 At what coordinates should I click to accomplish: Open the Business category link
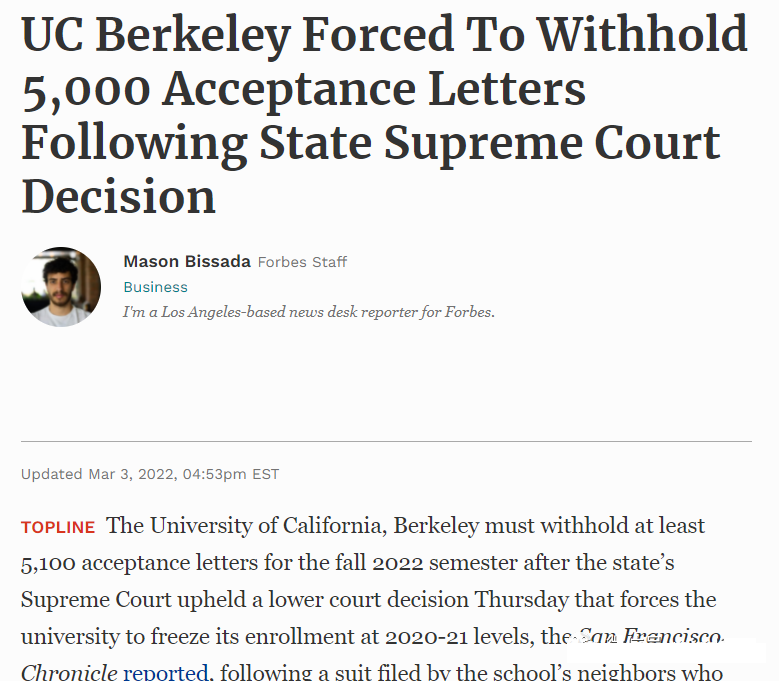click(155, 287)
